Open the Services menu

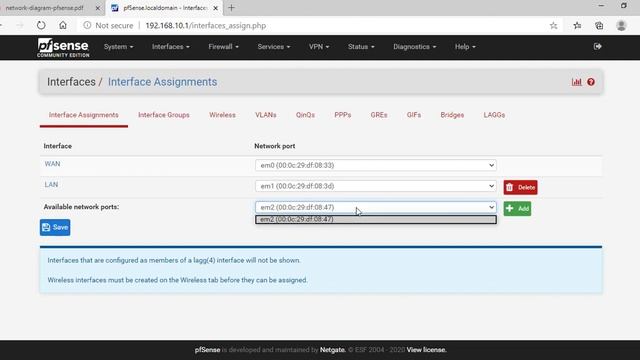pyautogui.click(x=273, y=47)
